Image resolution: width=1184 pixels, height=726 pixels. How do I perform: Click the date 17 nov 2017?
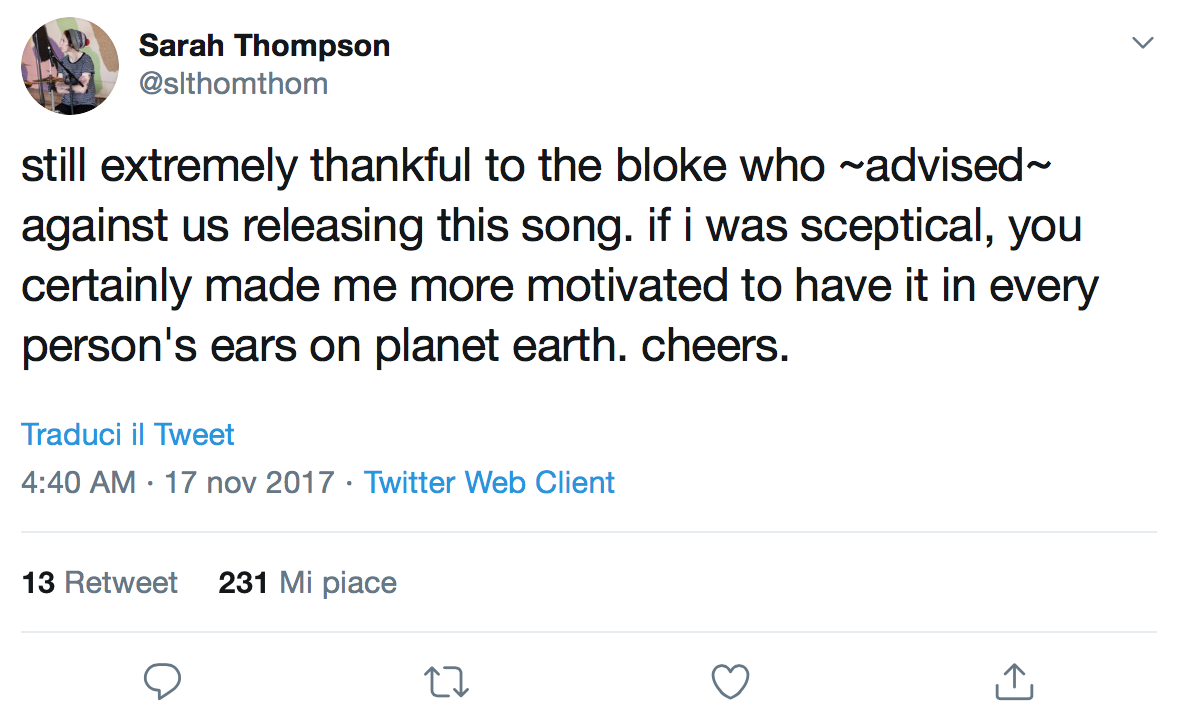click(x=249, y=483)
